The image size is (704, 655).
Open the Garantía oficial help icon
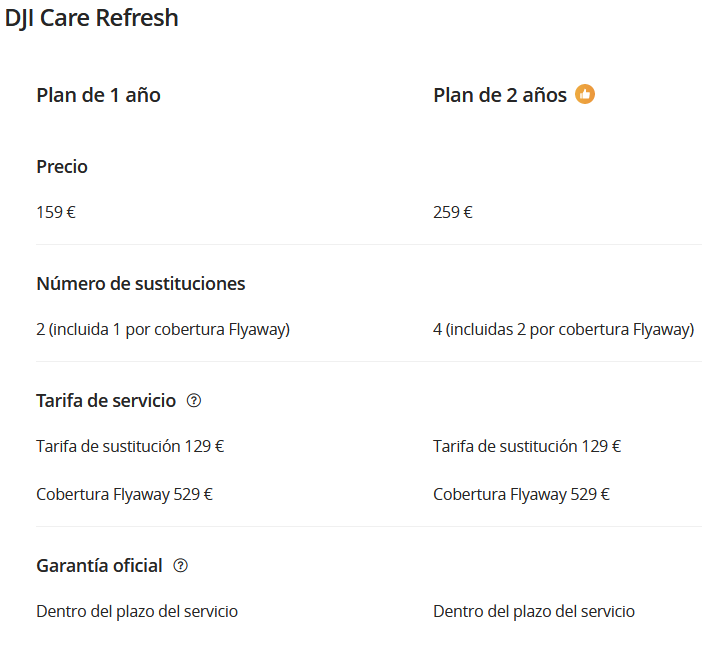(x=180, y=566)
